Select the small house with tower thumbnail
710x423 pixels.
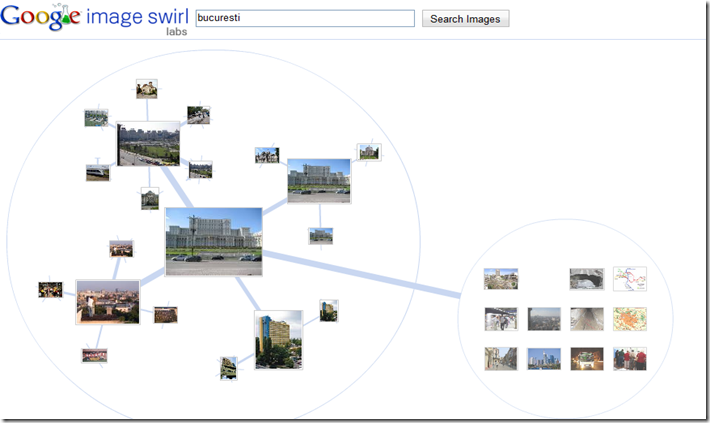click(x=147, y=89)
